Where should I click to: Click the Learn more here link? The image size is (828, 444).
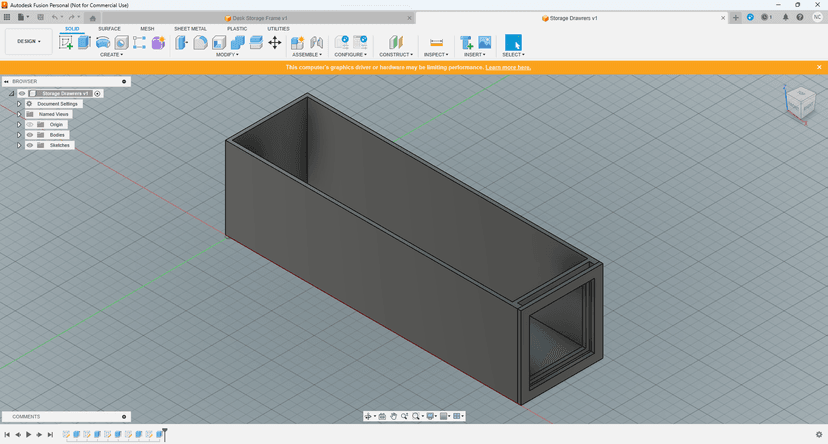coord(508,67)
